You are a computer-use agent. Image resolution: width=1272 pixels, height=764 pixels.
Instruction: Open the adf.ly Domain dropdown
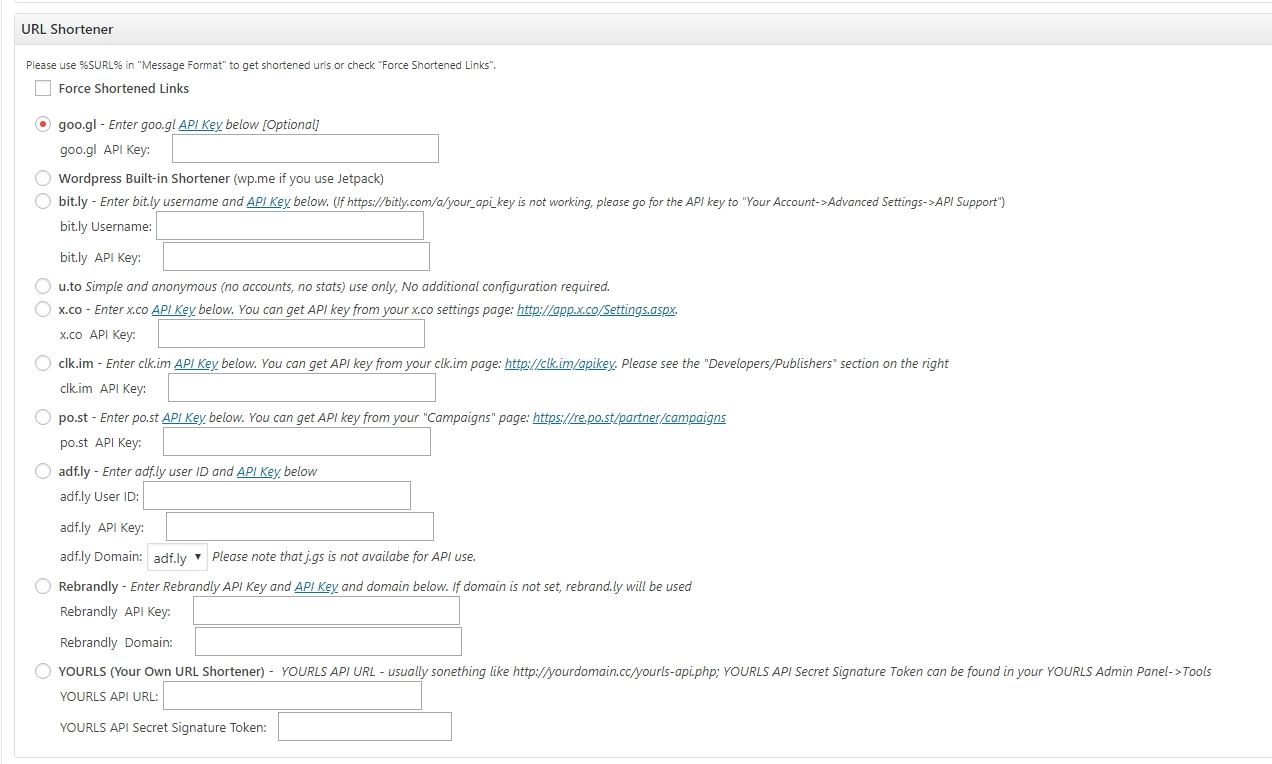tap(177, 557)
